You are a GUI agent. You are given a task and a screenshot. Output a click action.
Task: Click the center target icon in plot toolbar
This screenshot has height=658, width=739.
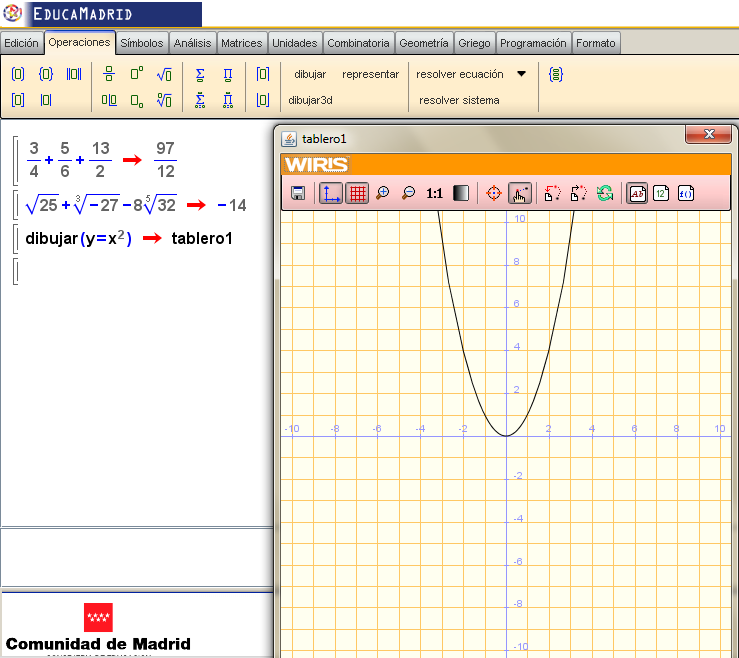pos(493,193)
